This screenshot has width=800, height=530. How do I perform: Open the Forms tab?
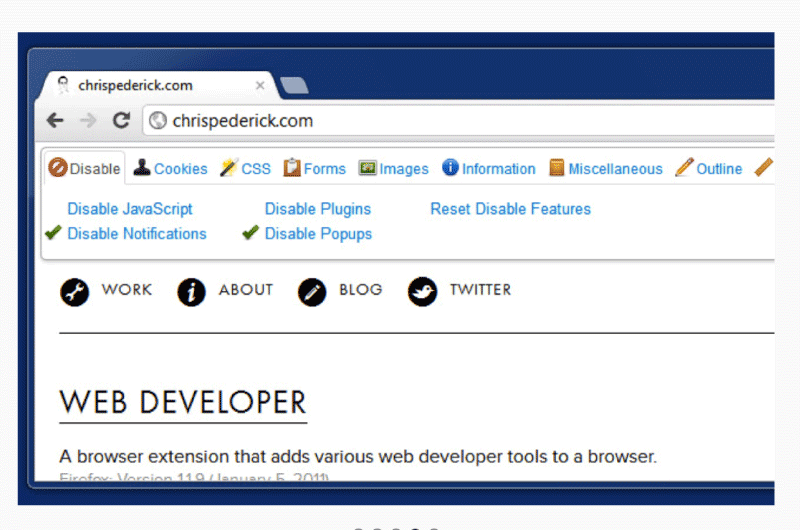pos(314,168)
